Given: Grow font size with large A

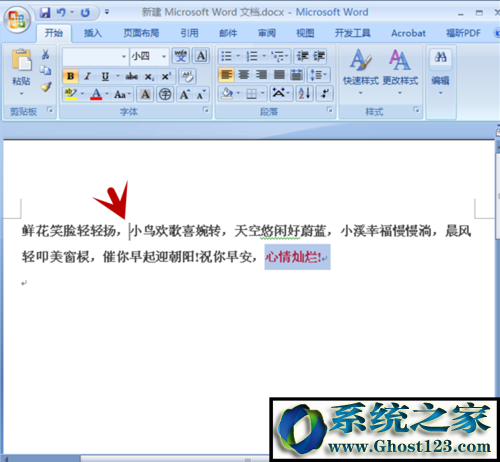Looking at the screenshot, I should click(x=184, y=94).
